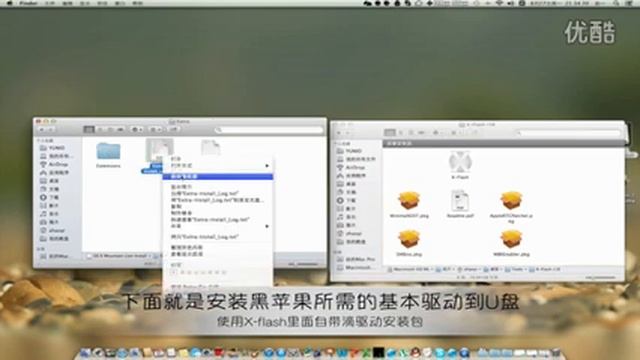Open the Finder menu in the menu bar

pyautogui.click(x=28, y=3)
